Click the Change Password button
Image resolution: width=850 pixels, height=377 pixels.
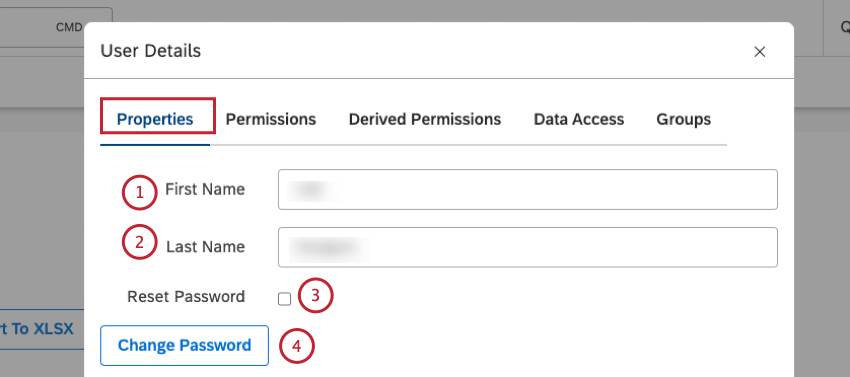click(x=184, y=346)
